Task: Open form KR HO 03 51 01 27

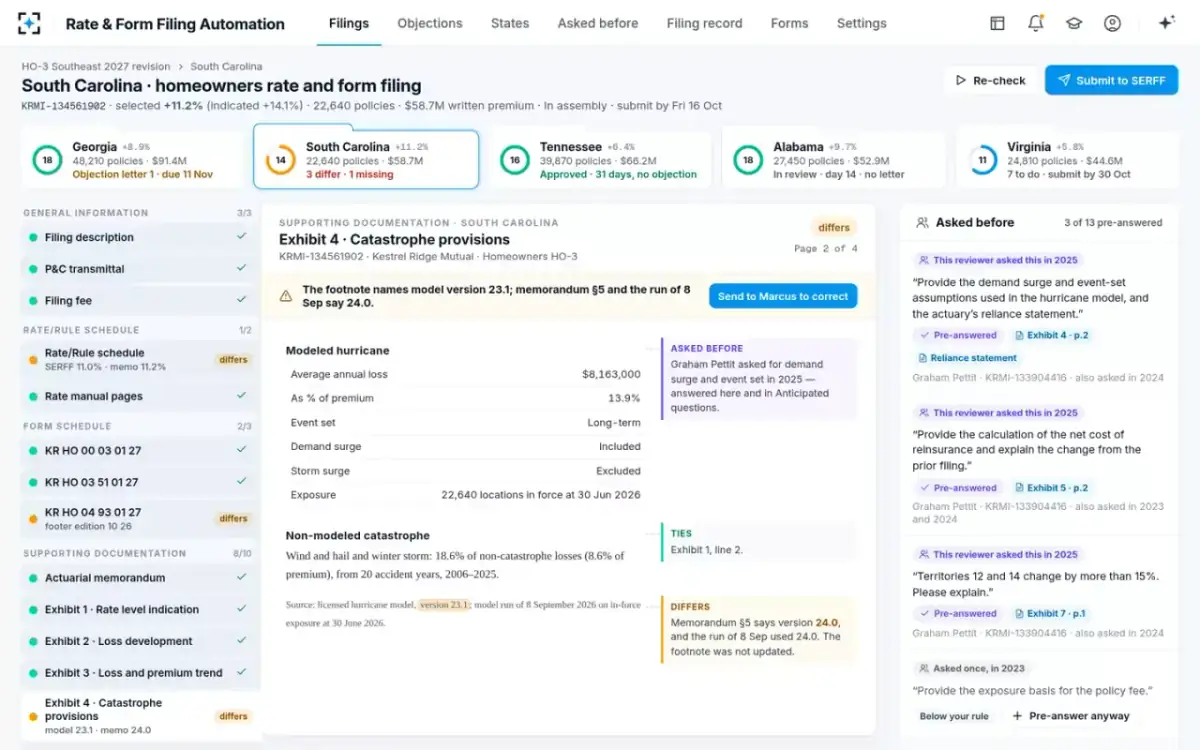Action: coord(140,482)
